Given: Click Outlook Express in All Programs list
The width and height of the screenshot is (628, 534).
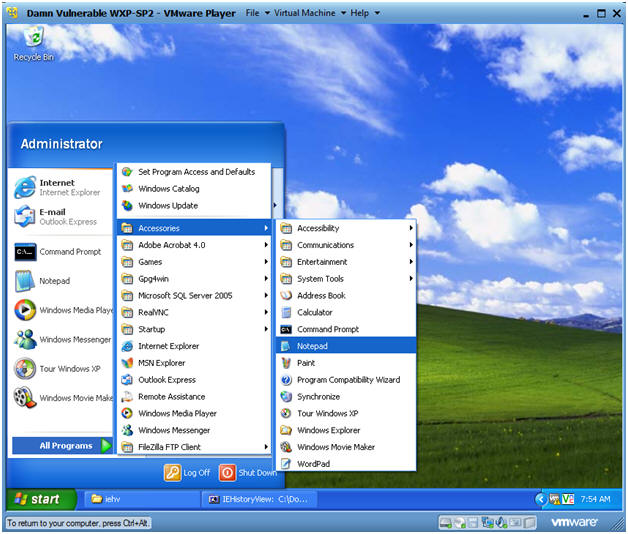Looking at the screenshot, I should (x=194, y=380).
